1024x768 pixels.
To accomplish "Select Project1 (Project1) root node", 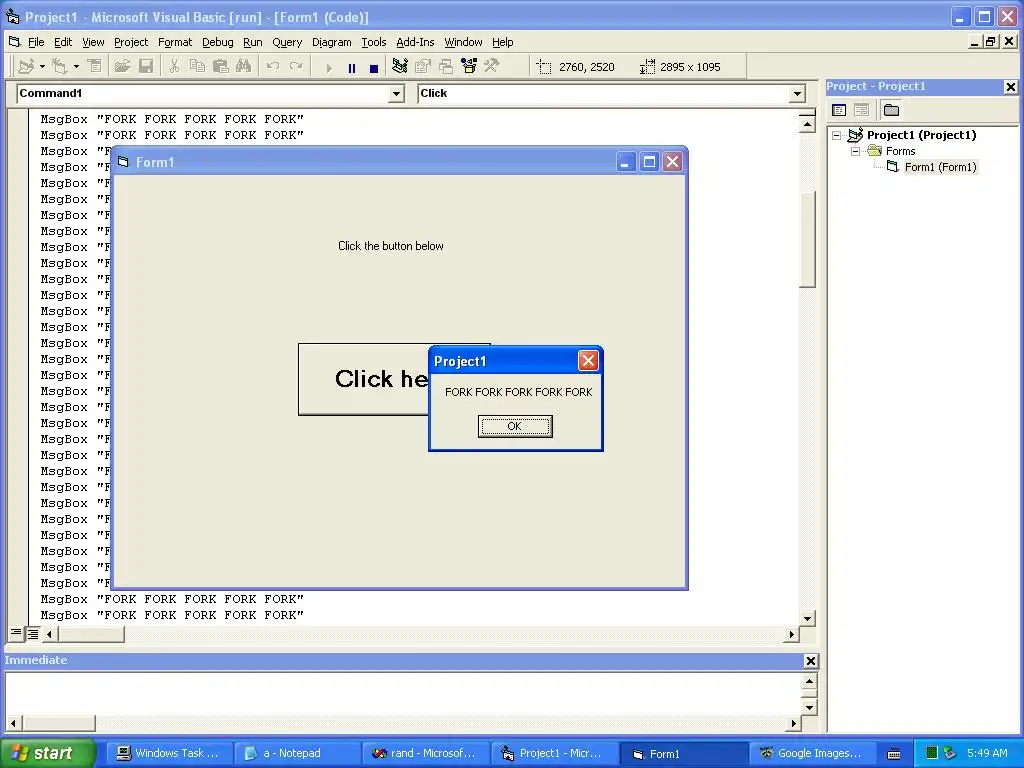I will pos(921,135).
